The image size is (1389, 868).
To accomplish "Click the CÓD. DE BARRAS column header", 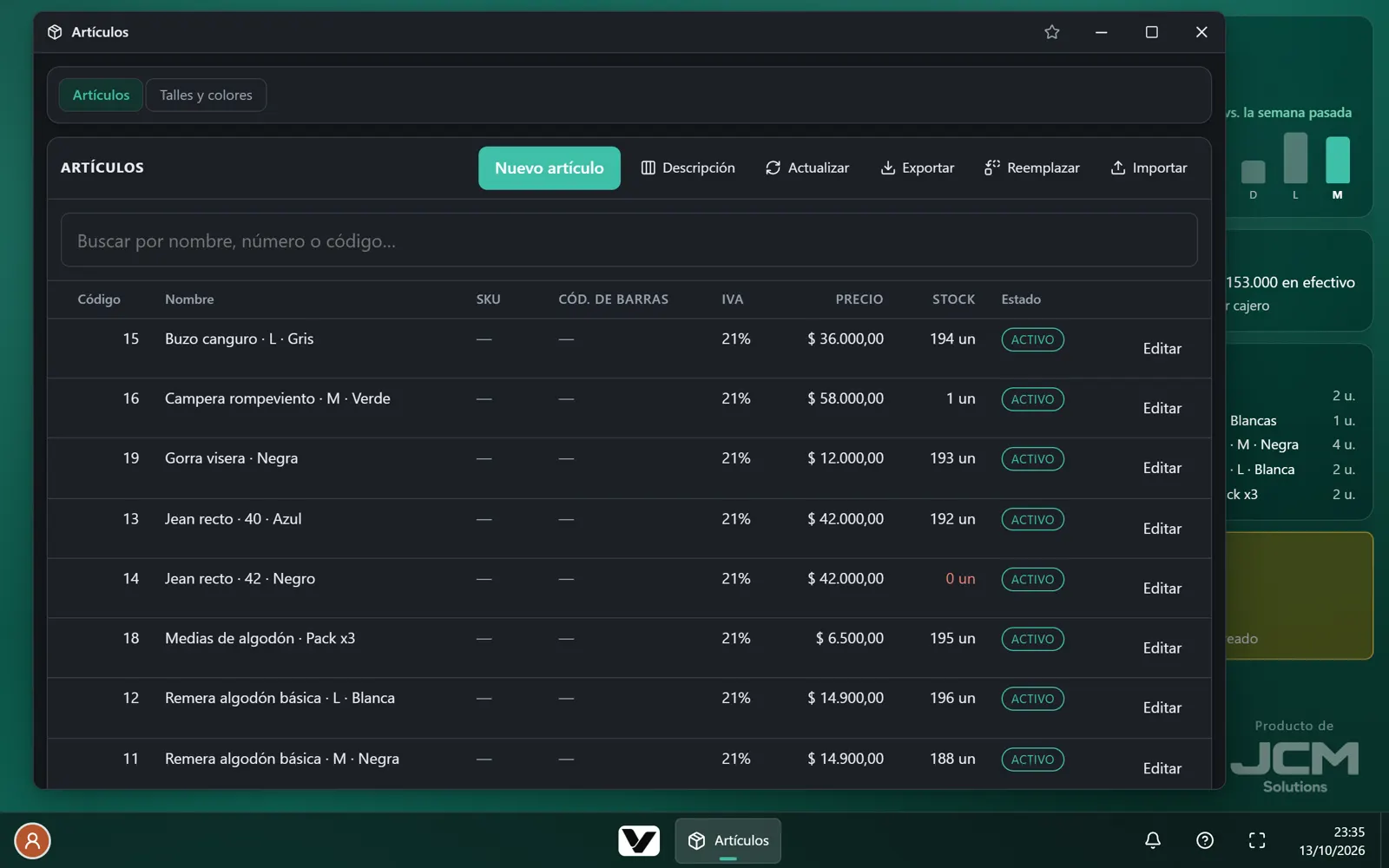I will click(x=613, y=299).
